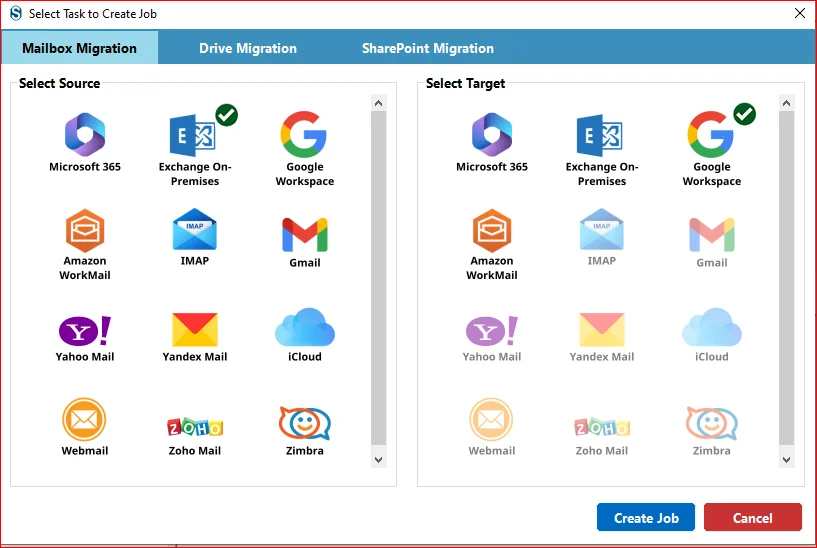The image size is (817, 548).
Task: Switch to the Drive Migration tab
Action: [247, 48]
